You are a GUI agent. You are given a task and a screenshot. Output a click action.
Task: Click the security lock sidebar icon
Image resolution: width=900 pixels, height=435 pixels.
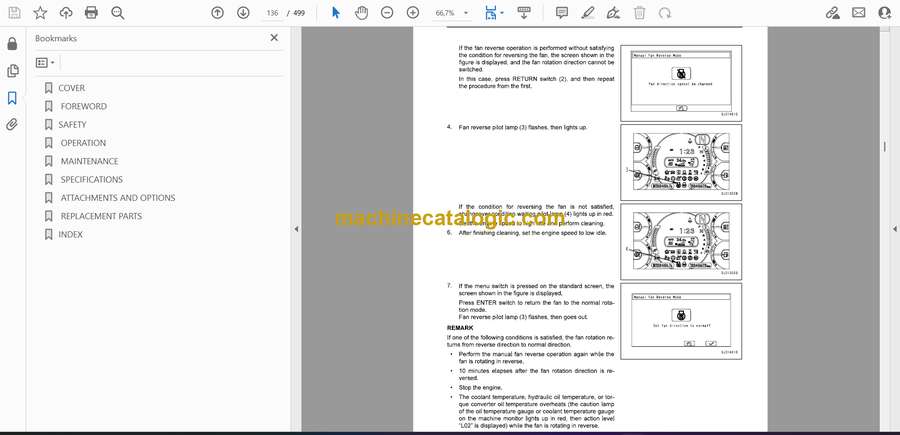coord(12,44)
